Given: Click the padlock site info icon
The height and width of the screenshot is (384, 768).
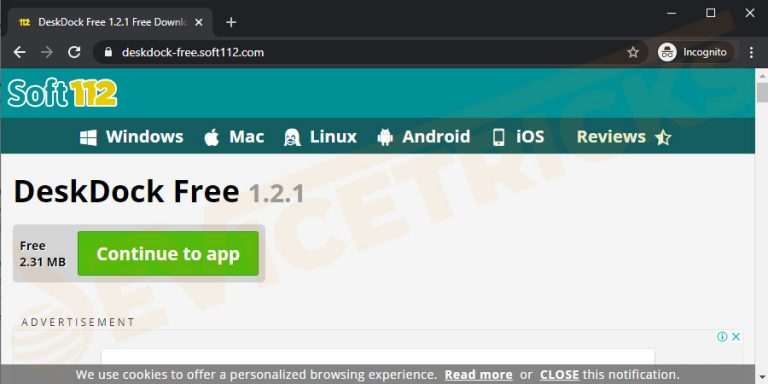Looking at the screenshot, I should click(x=109, y=52).
